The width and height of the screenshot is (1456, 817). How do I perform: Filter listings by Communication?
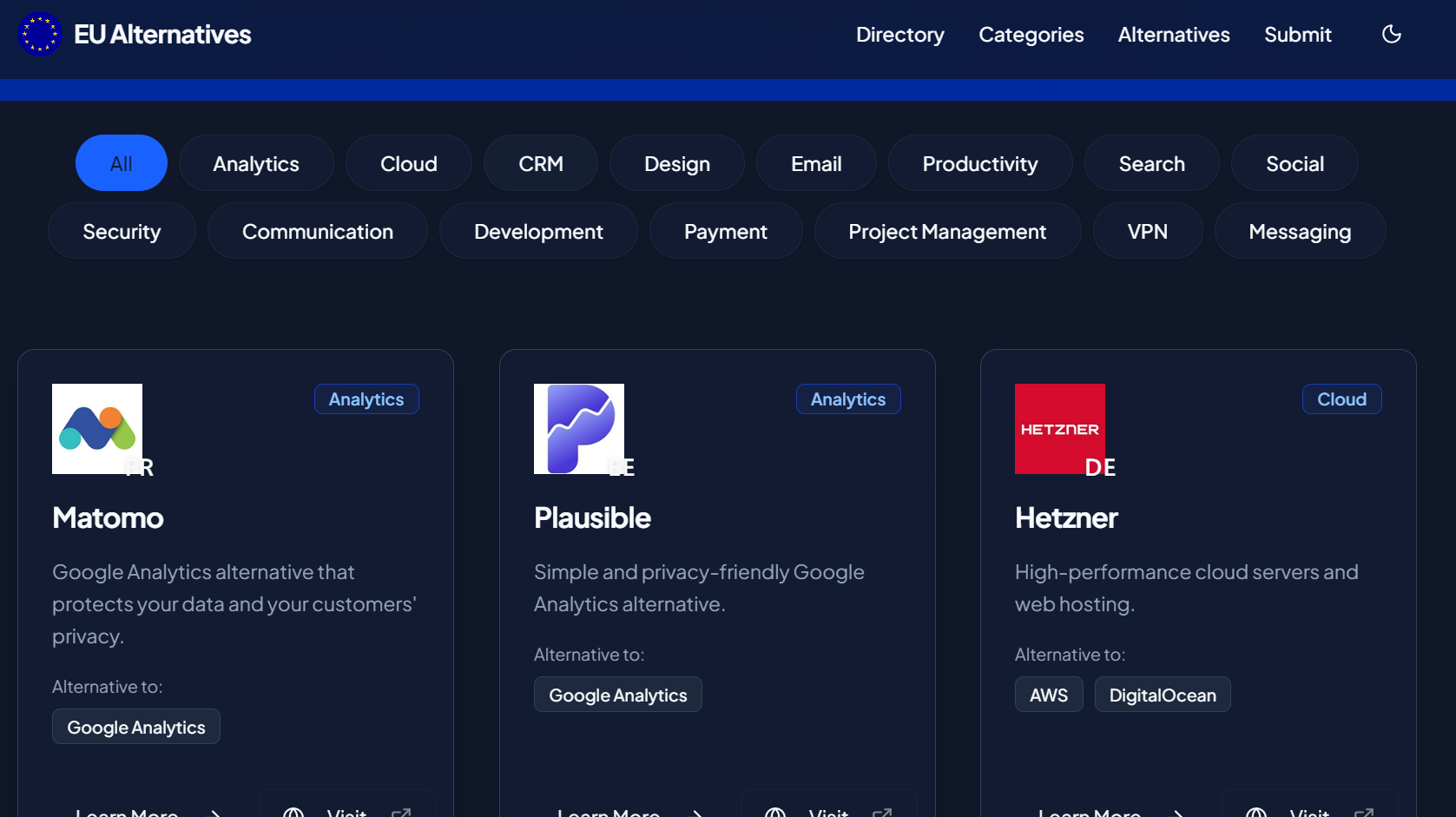point(318,231)
